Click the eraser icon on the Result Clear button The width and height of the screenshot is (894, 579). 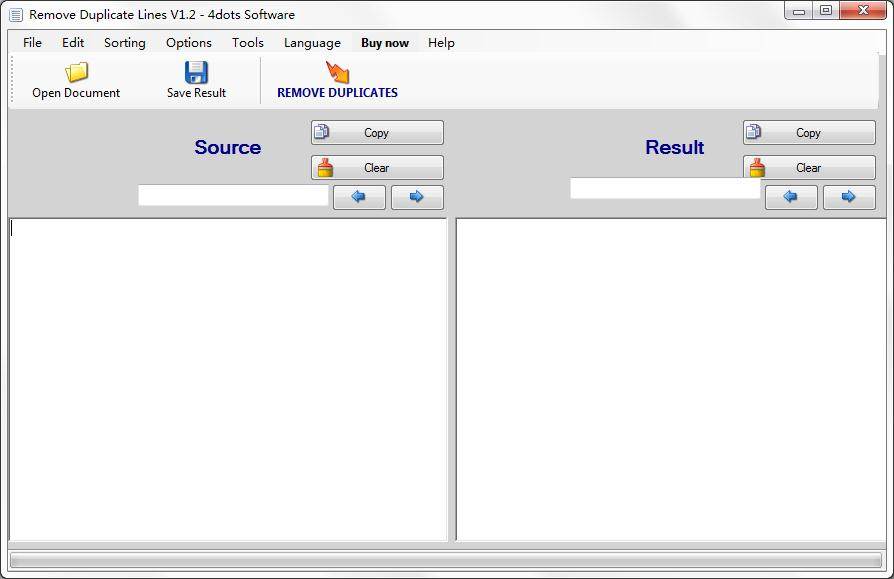(x=757, y=166)
